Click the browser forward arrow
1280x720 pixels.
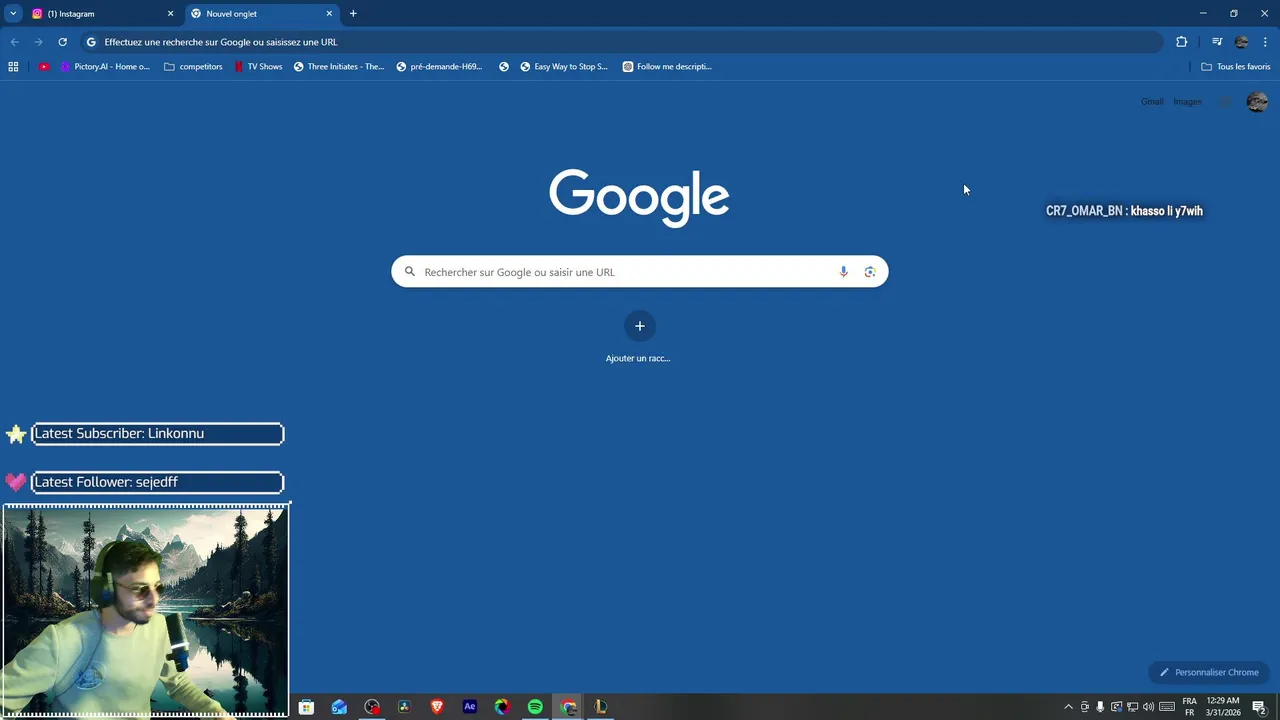[x=38, y=42]
